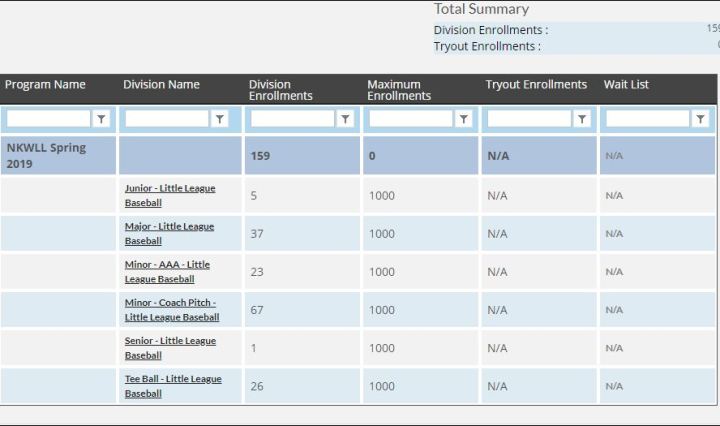This screenshot has height=426, width=720.
Task: Click the Program Name filter icon
Action: (102, 119)
